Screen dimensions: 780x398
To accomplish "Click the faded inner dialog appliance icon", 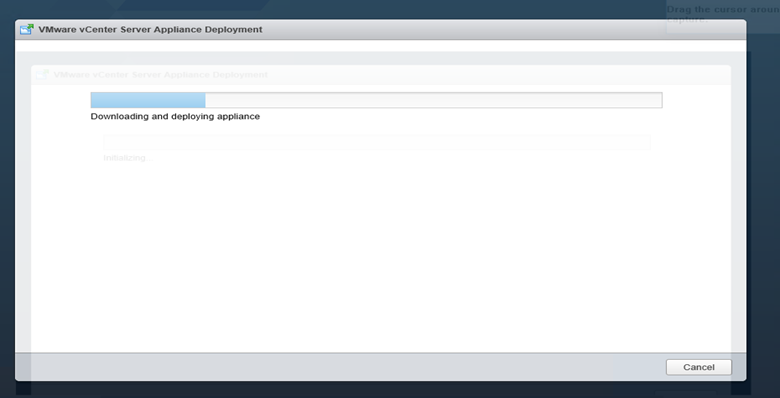I will coord(42,75).
